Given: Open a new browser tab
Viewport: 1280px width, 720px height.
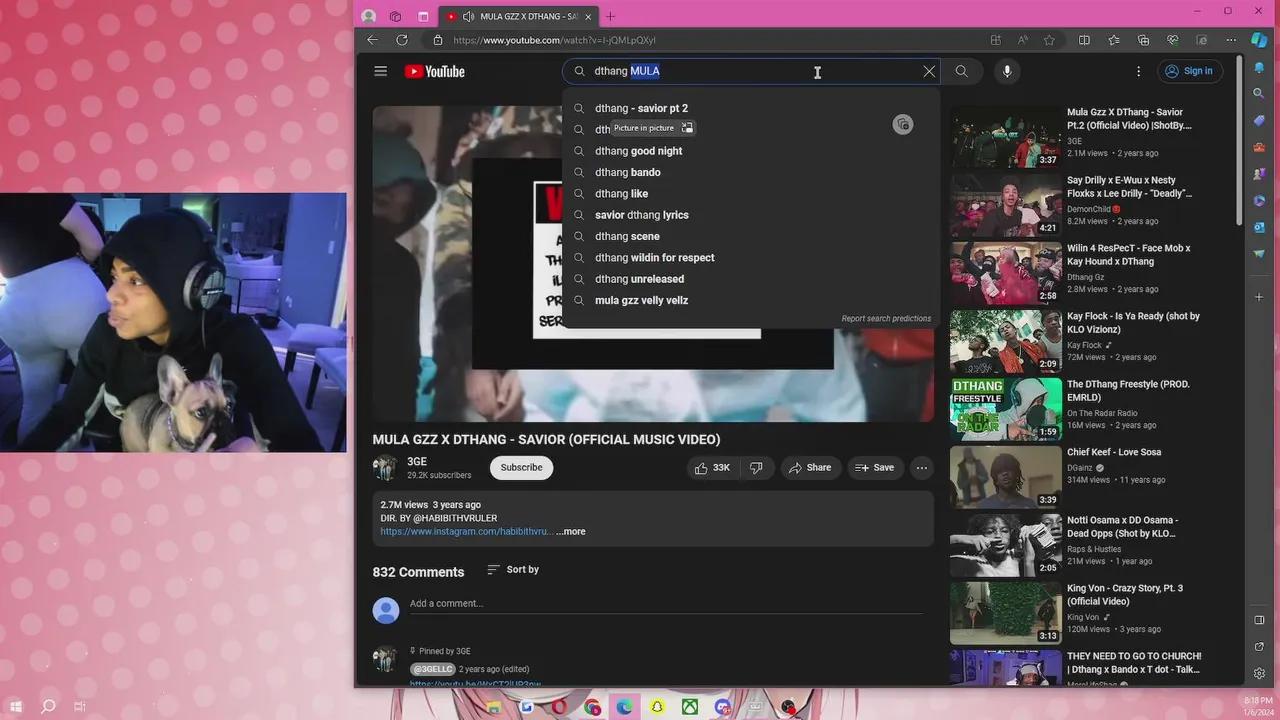Looking at the screenshot, I should [x=610, y=16].
